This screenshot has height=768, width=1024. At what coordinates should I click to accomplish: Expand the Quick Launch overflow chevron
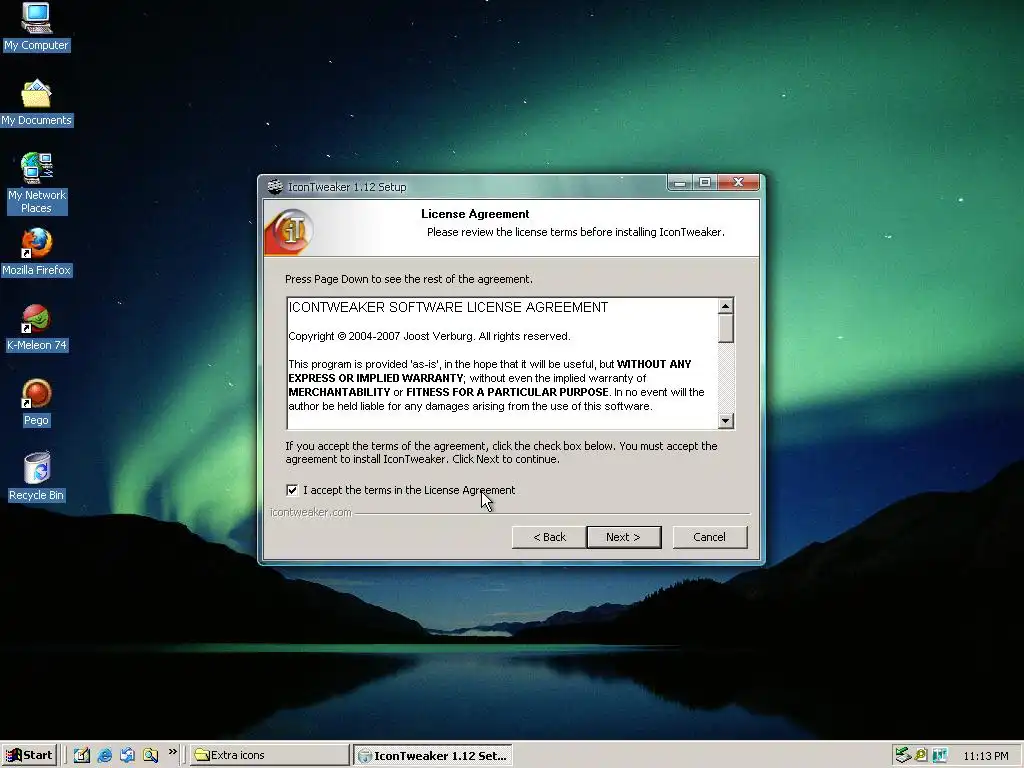(x=172, y=752)
